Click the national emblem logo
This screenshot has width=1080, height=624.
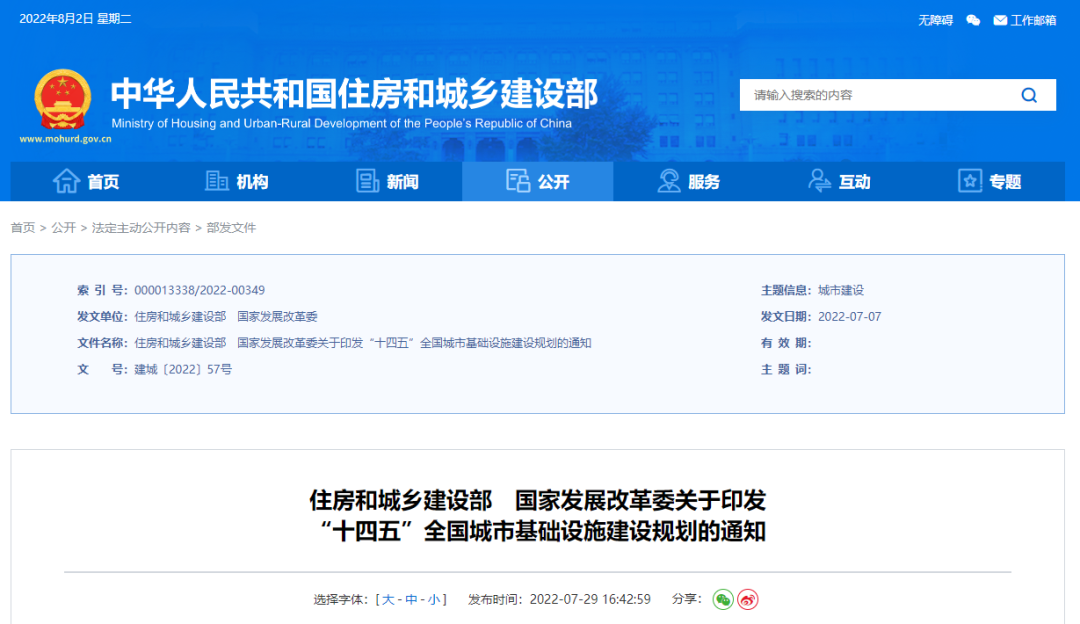63,96
